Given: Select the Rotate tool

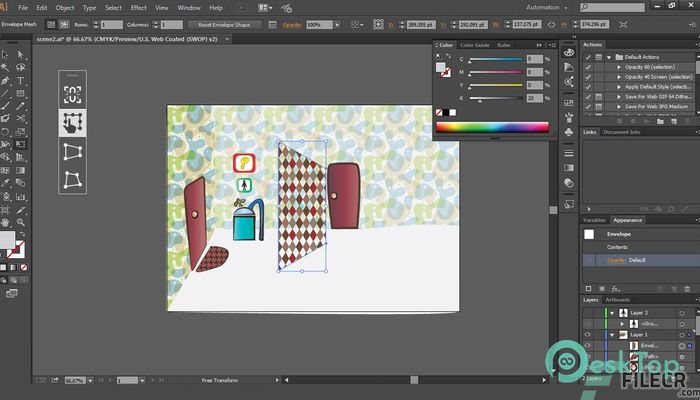Looking at the screenshot, I should [x=5, y=132].
